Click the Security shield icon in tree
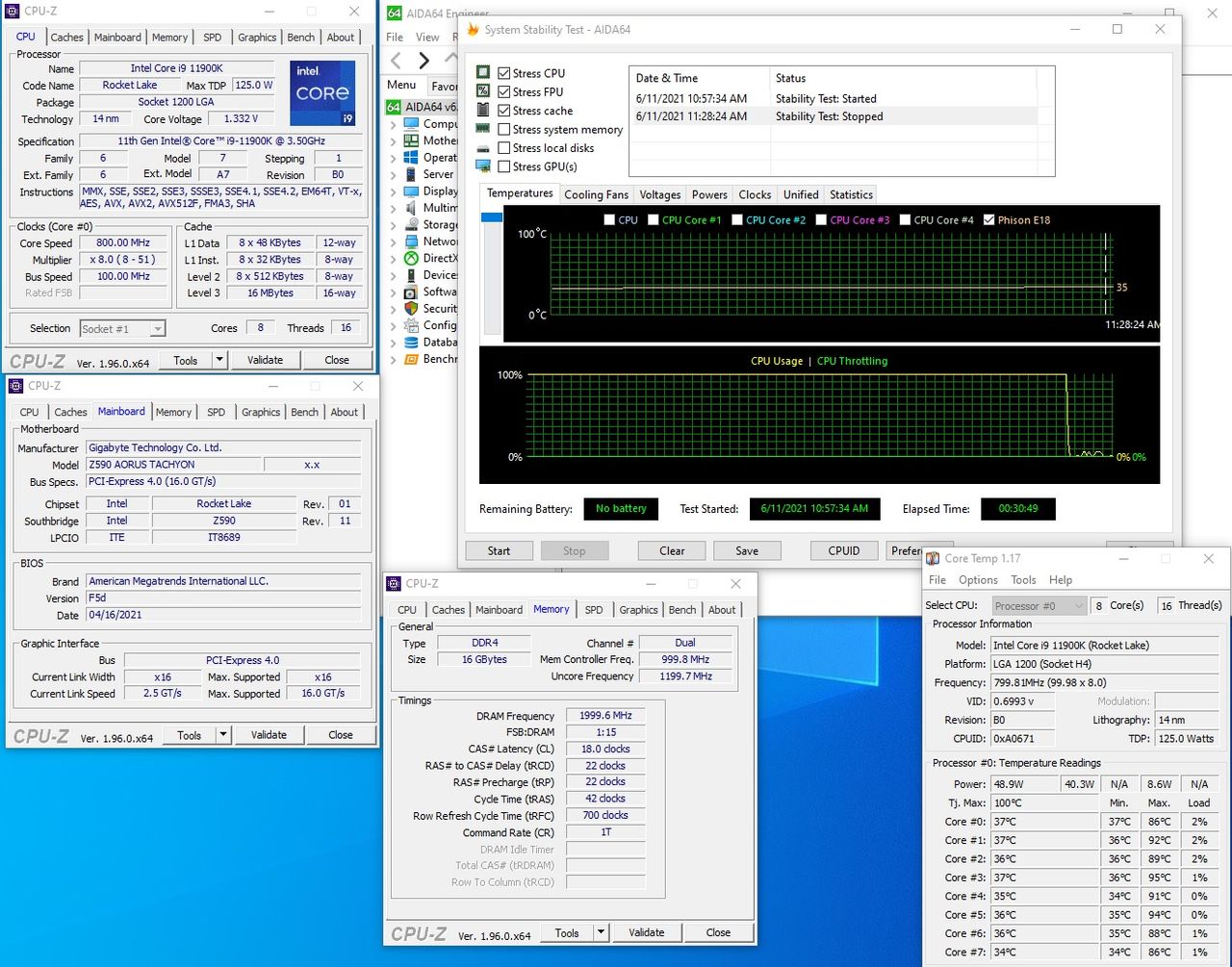This screenshot has width=1232, height=967. (x=411, y=309)
